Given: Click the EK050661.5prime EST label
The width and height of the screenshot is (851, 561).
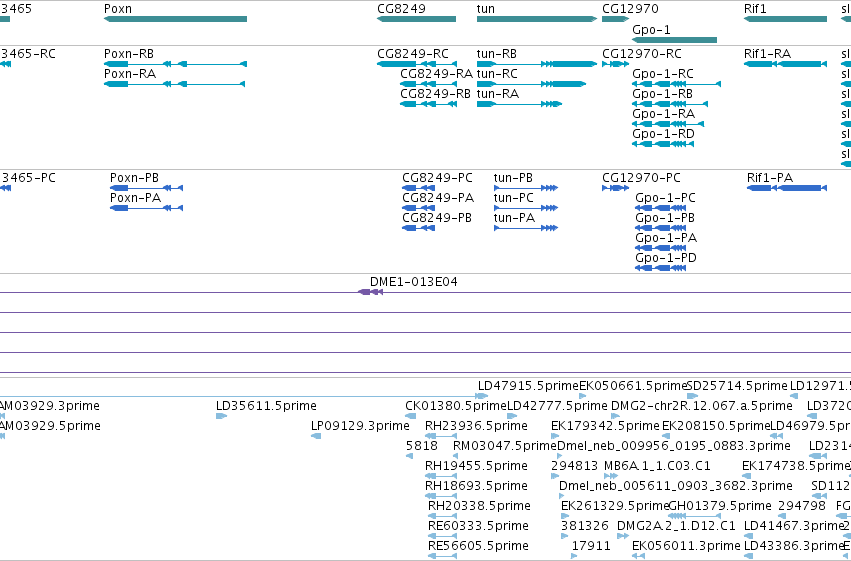Looking at the screenshot, I should (633, 386).
